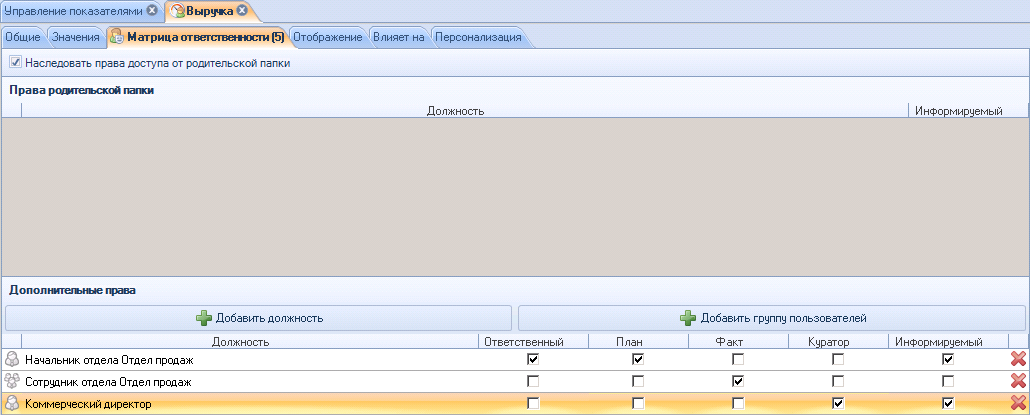Viewport: 1030px width, 415px height.
Task: Toggle Наследовать права доступа от родительской папки
Action: point(15,63)
